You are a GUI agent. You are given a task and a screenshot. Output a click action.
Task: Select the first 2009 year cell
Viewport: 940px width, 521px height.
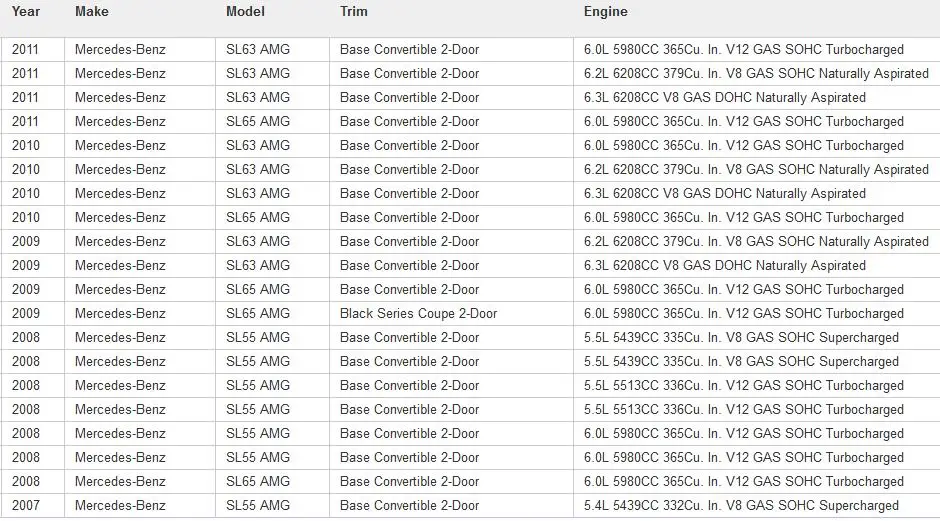tap(33, 242)
